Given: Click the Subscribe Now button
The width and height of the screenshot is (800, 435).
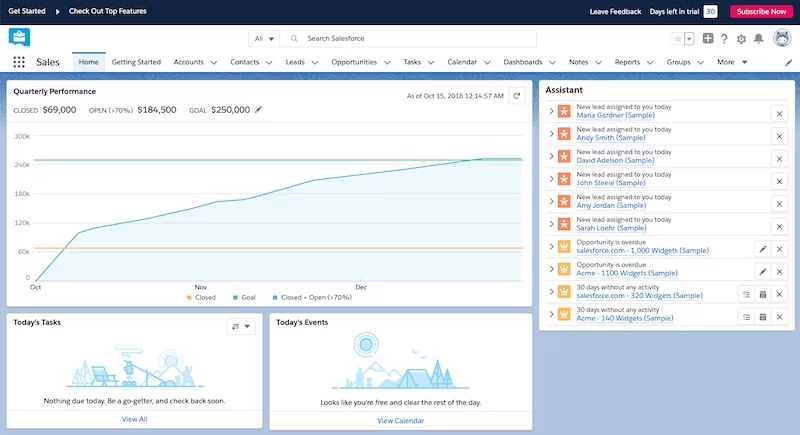Looking at the screenshot, I should point(761,11).
